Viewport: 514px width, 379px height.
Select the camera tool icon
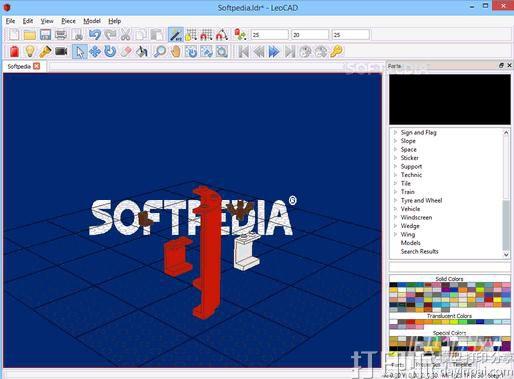tap(61, 52)
